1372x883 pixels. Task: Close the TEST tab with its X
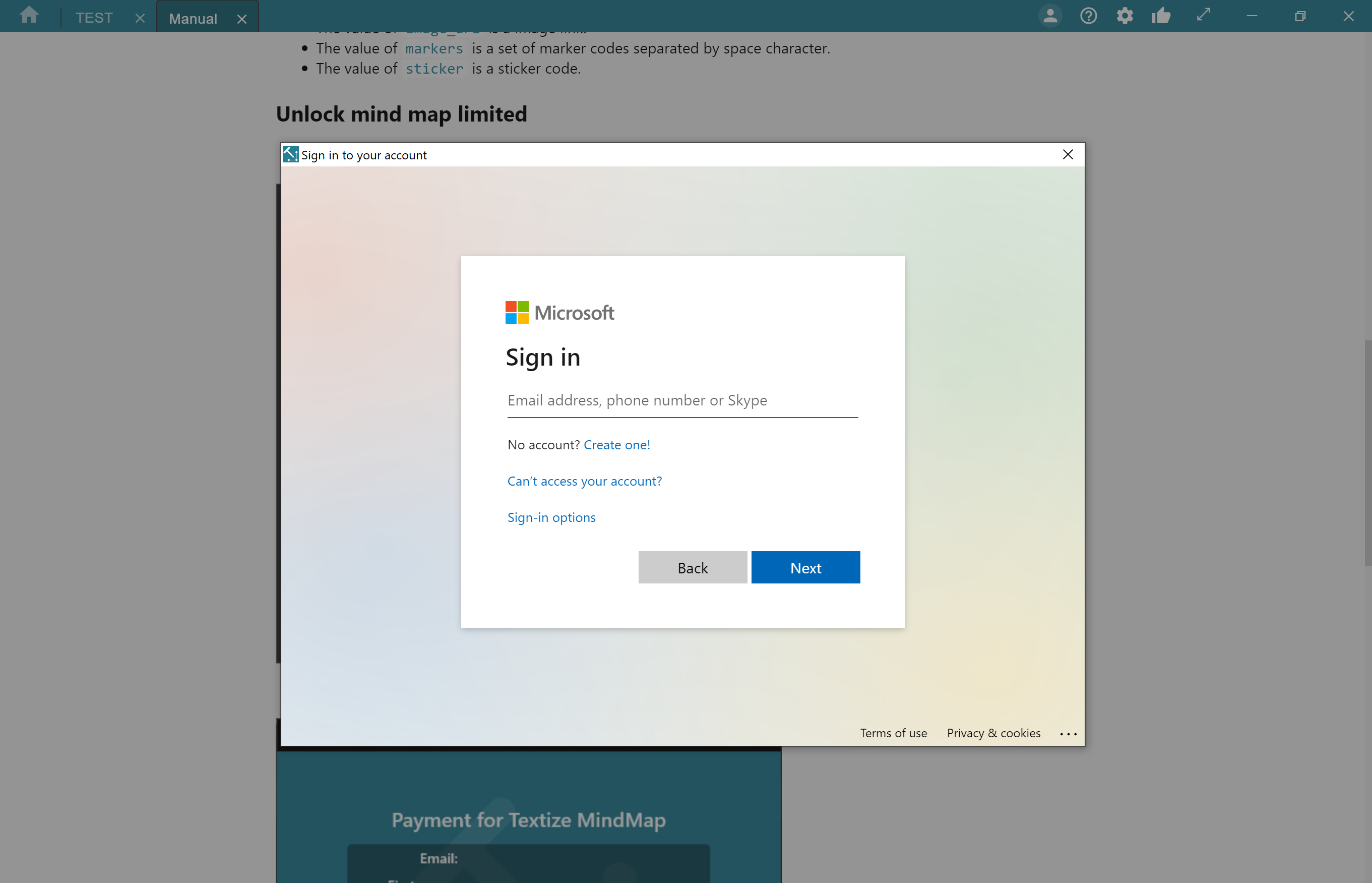click(140, 18)
